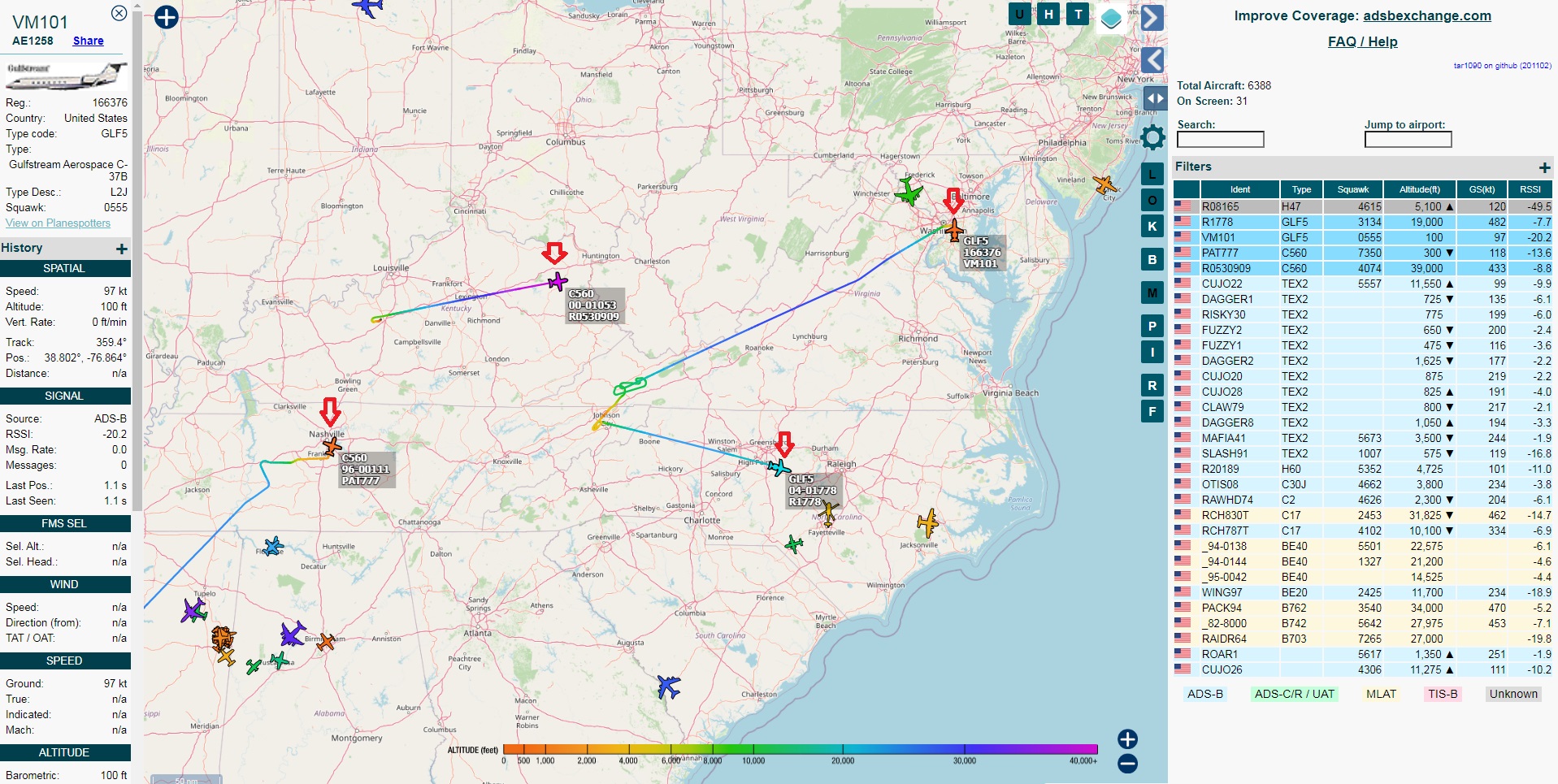Viewport: 1558px width, 784px height.
Task: Select green aircraft icon near Fayetteville
Action: coord(794,544)
